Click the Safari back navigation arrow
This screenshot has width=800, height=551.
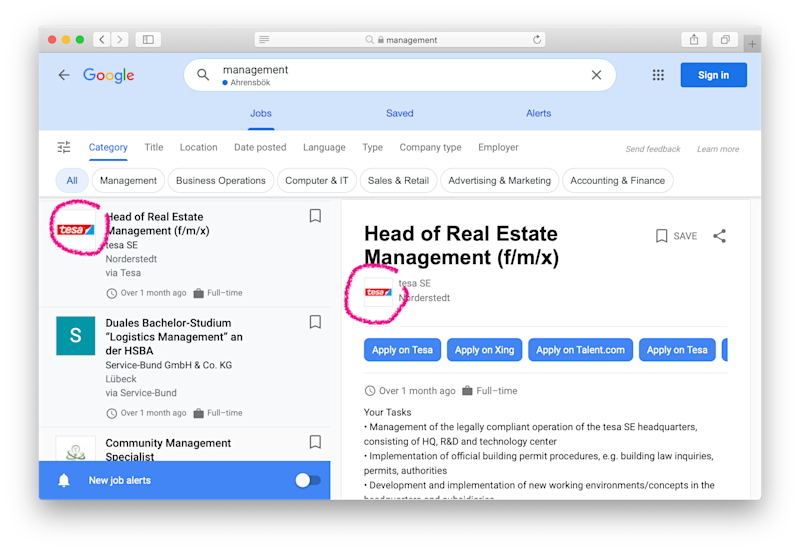102,40
